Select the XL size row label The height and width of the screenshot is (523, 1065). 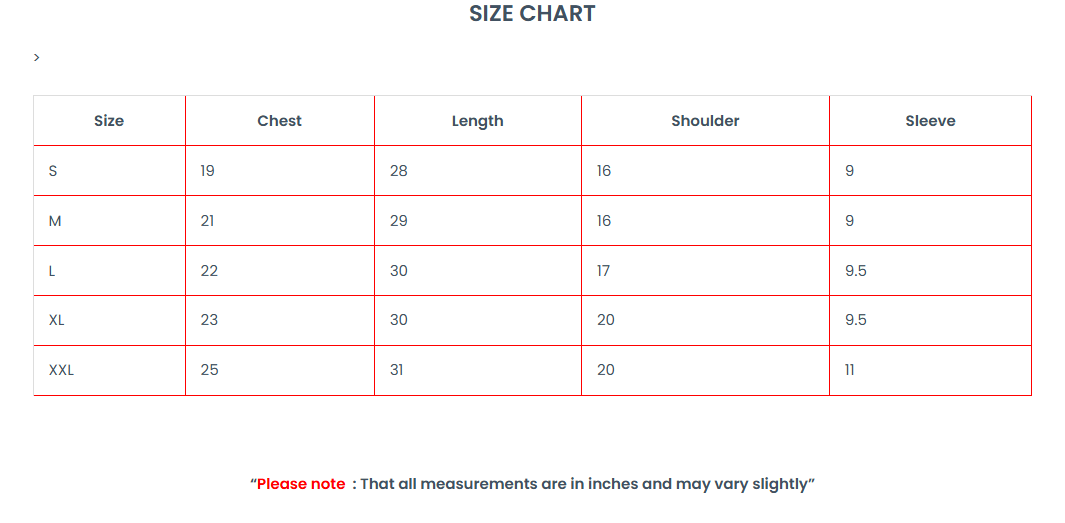57,320
